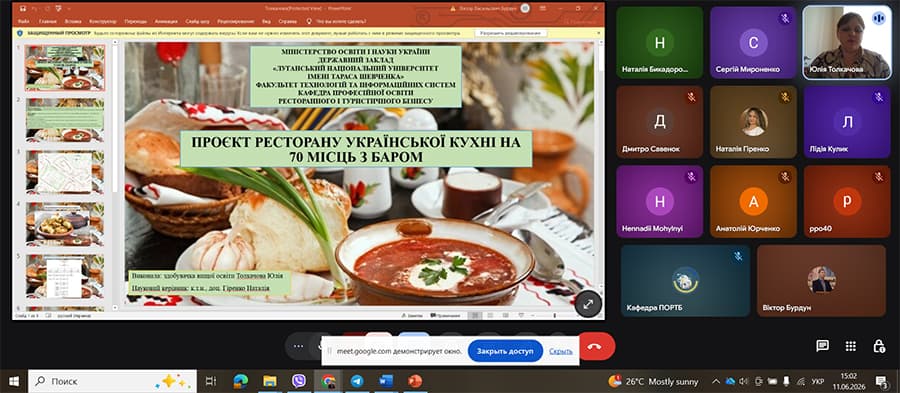Screen dimensions: 900x393
Task: Select ppo40 participant tile
Action: (847, 202)
